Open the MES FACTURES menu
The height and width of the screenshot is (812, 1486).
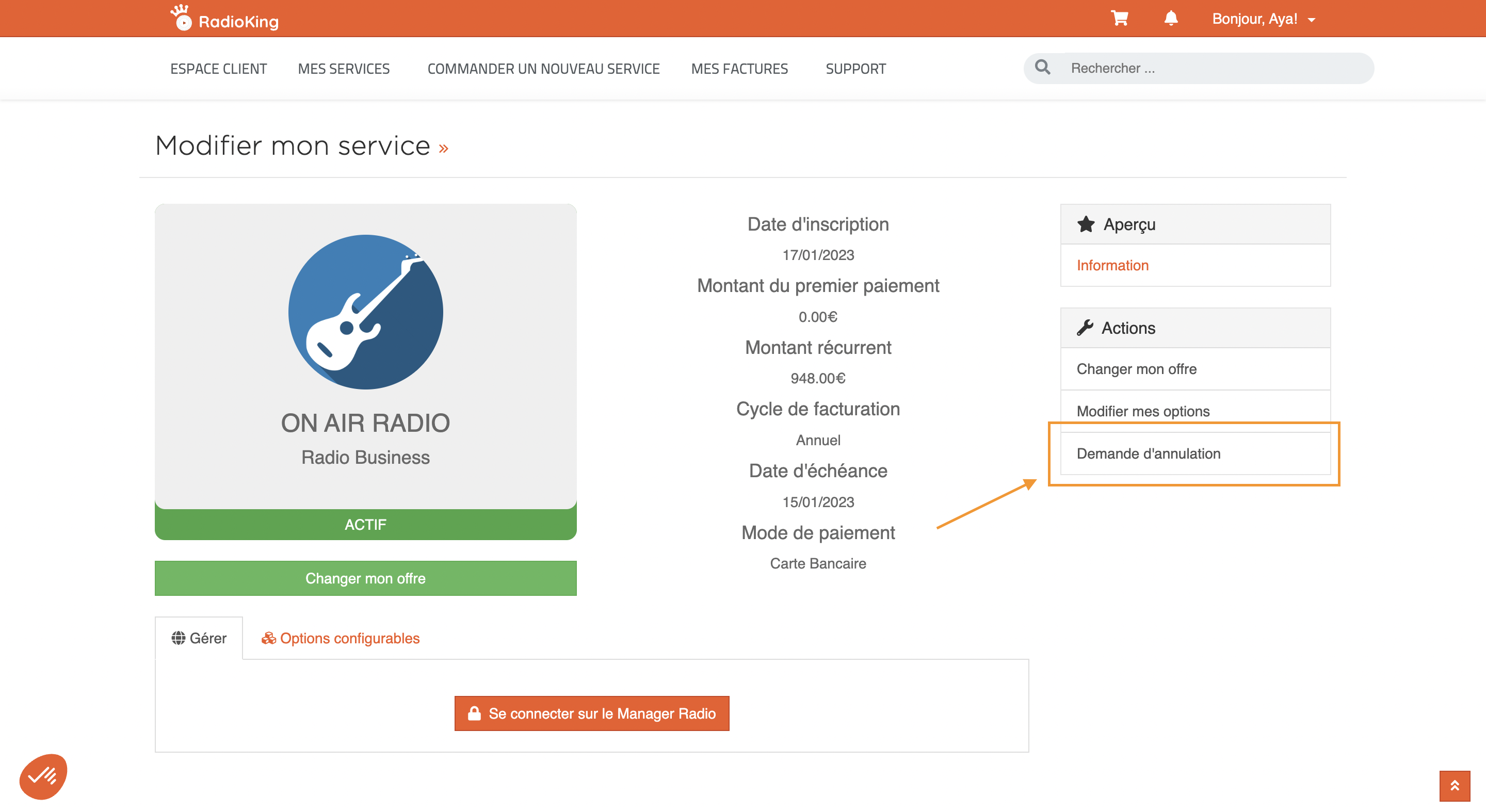point(739,69)
